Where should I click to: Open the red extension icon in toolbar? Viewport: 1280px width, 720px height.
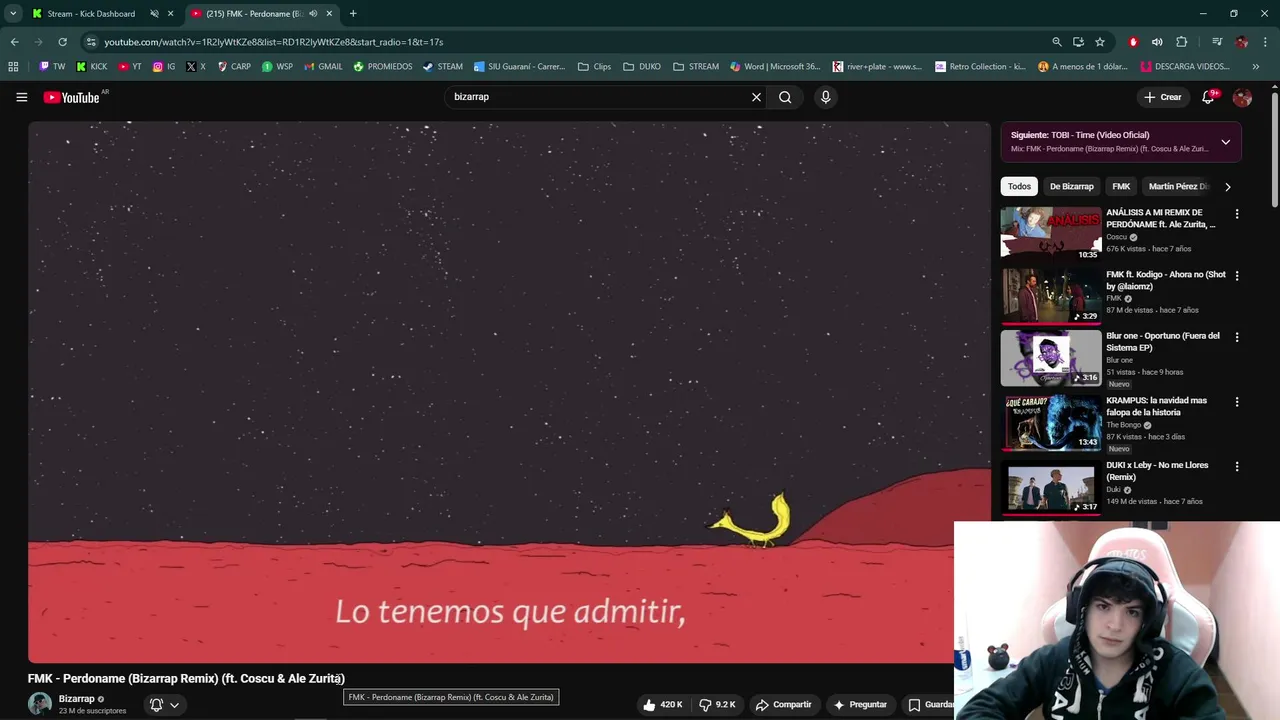[x=1133, y=42]
